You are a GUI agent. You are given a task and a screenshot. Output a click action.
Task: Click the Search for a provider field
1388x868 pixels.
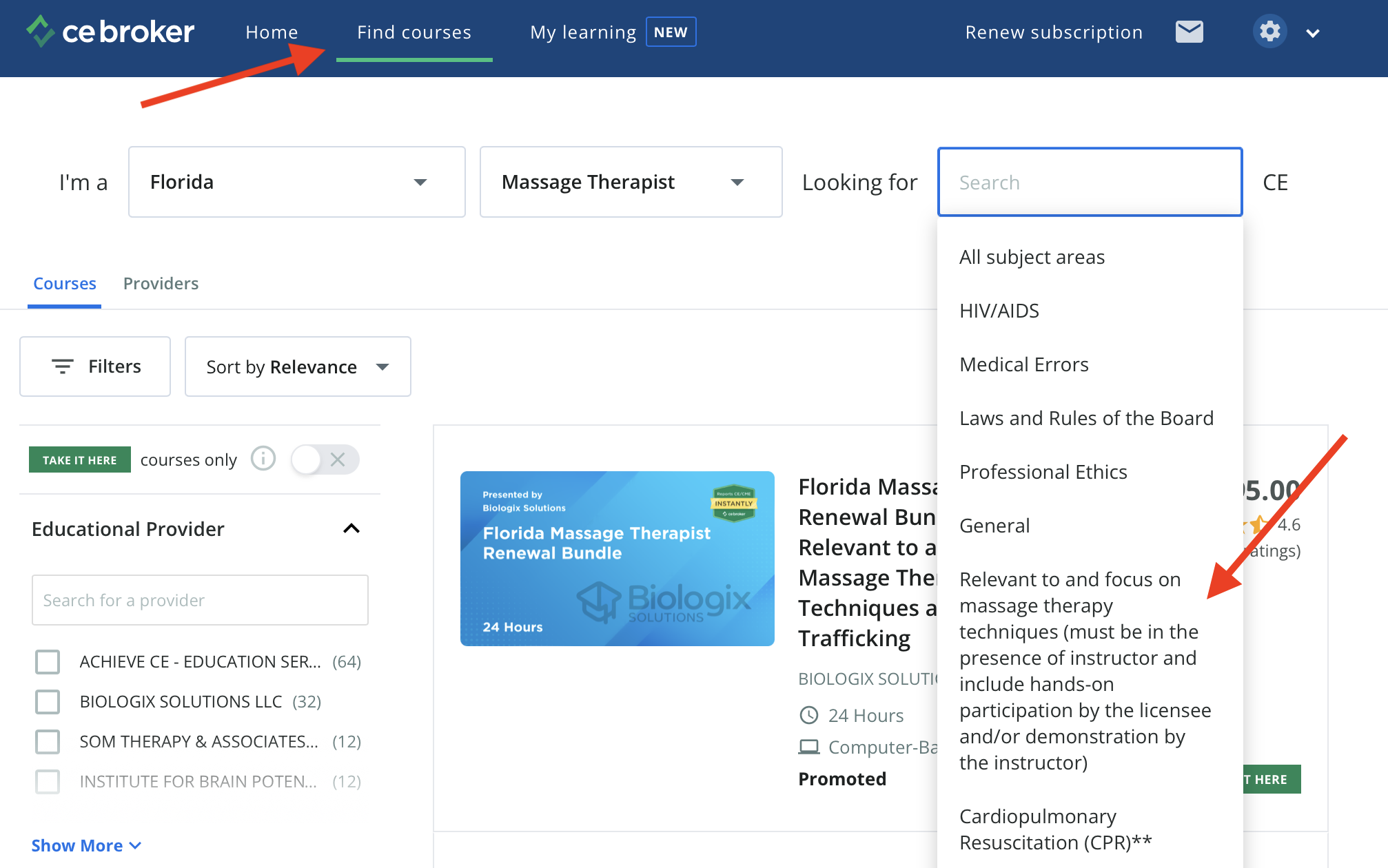coord(200,600)
